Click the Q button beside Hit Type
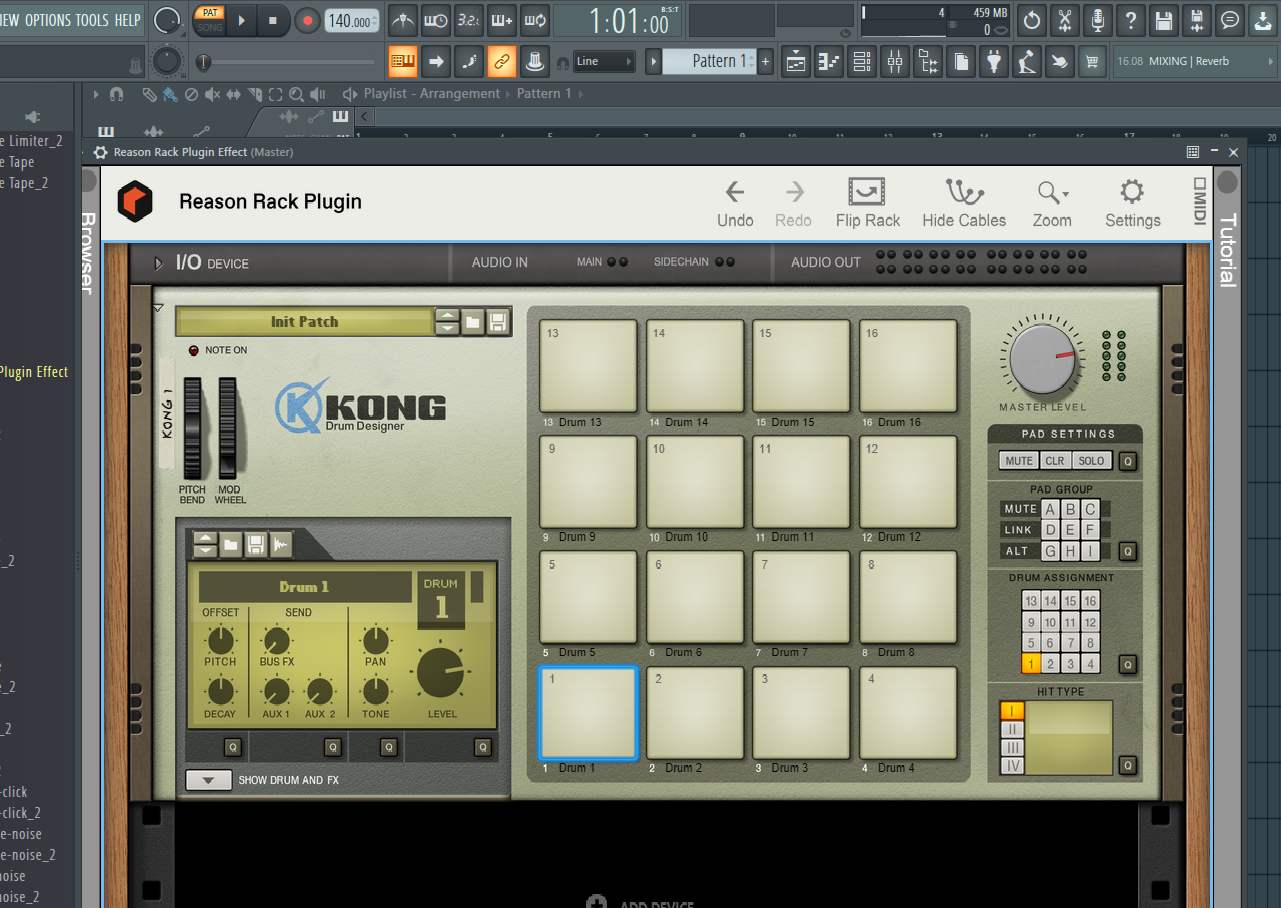This screenshot has height=908, width=1281. coord(1127,766)
